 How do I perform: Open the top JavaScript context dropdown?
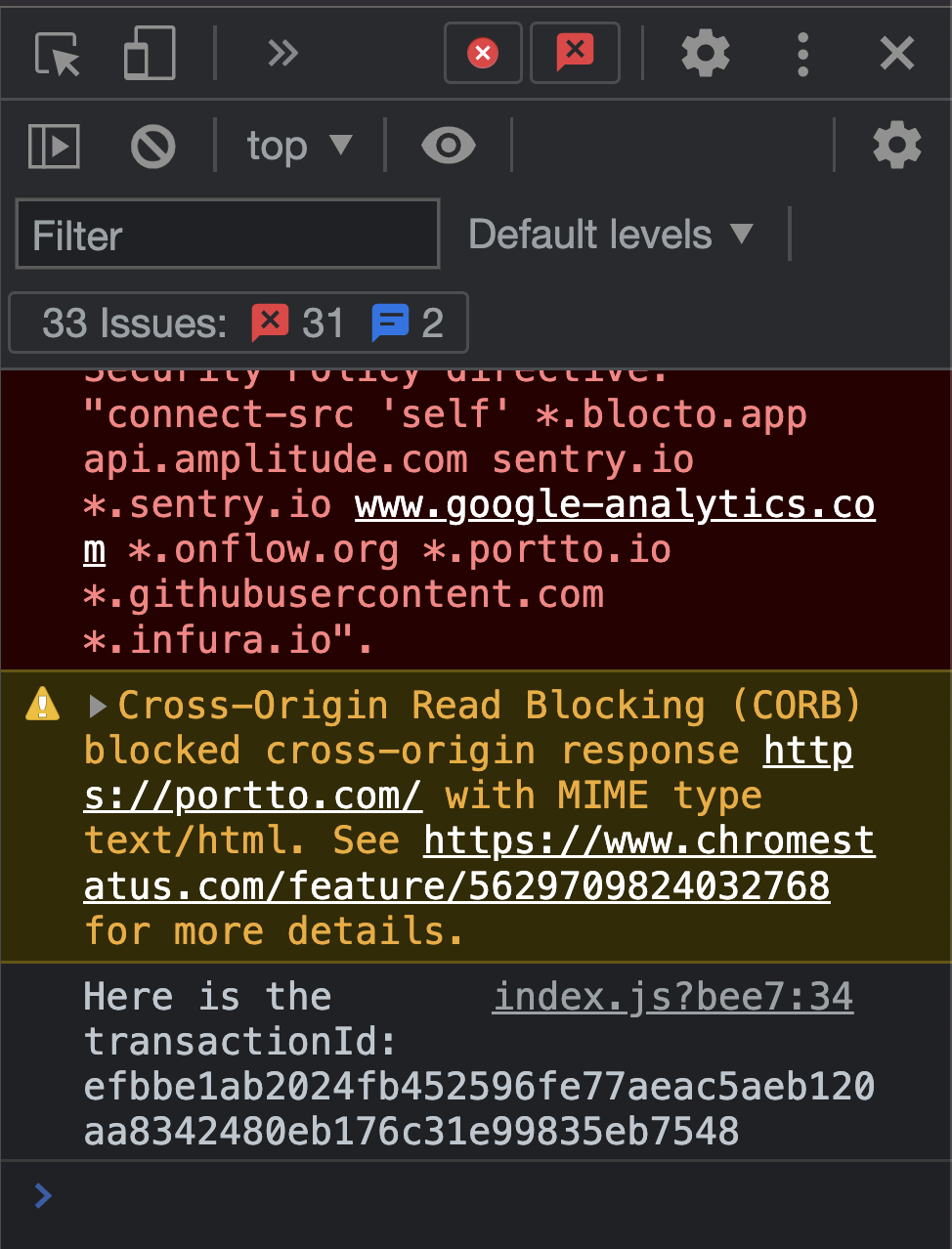coord(298,147)
